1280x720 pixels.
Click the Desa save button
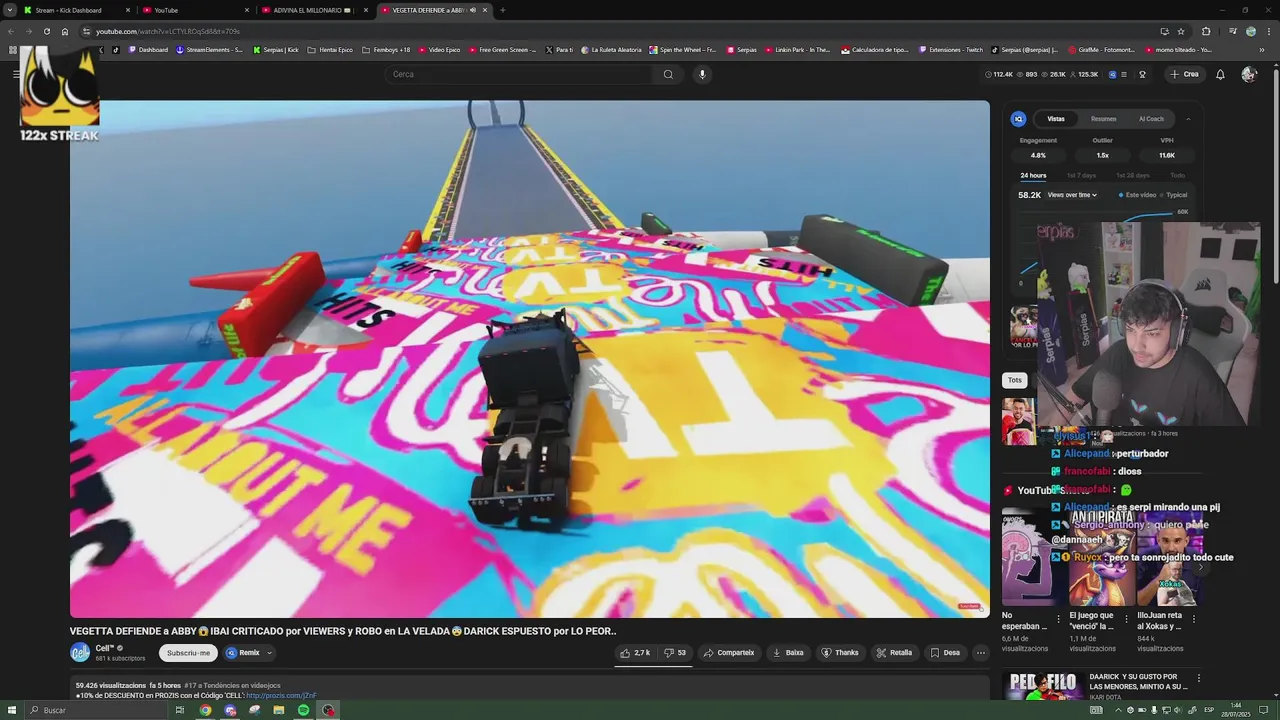point(945,653)
